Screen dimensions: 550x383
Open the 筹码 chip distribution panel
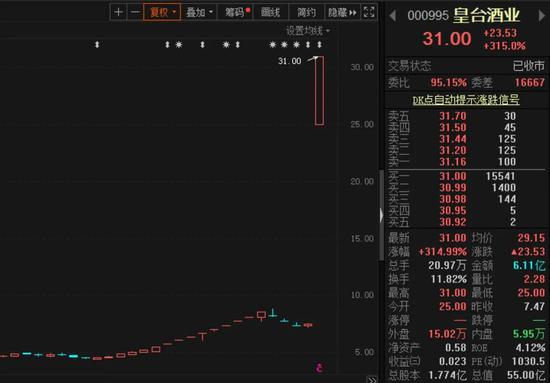235,12
